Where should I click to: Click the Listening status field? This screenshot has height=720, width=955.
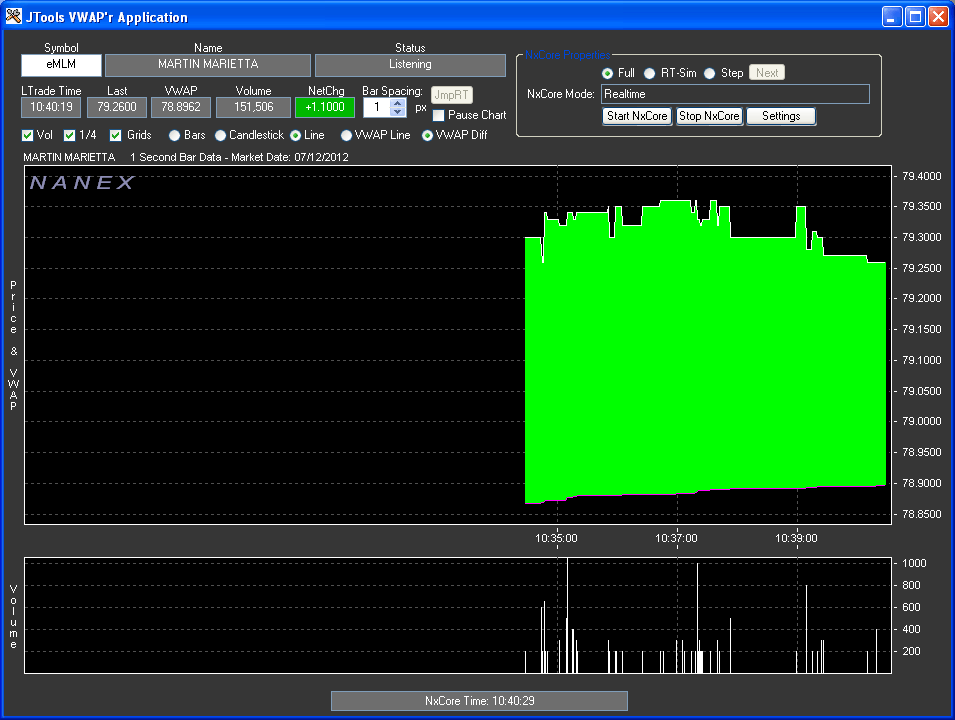[410, 65]
